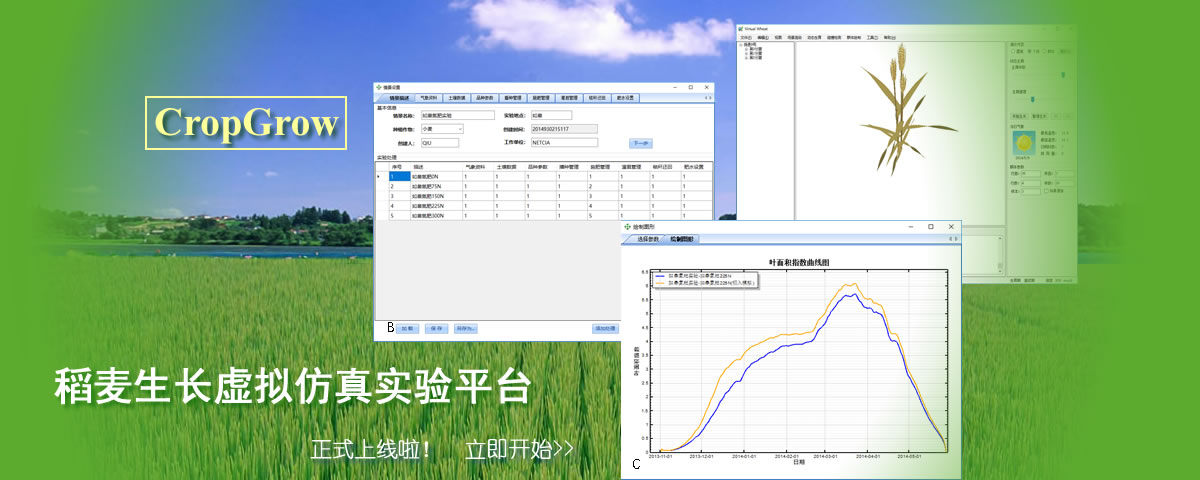
Task: Select the second radio option in display mode row
Action: (1030, 51)
